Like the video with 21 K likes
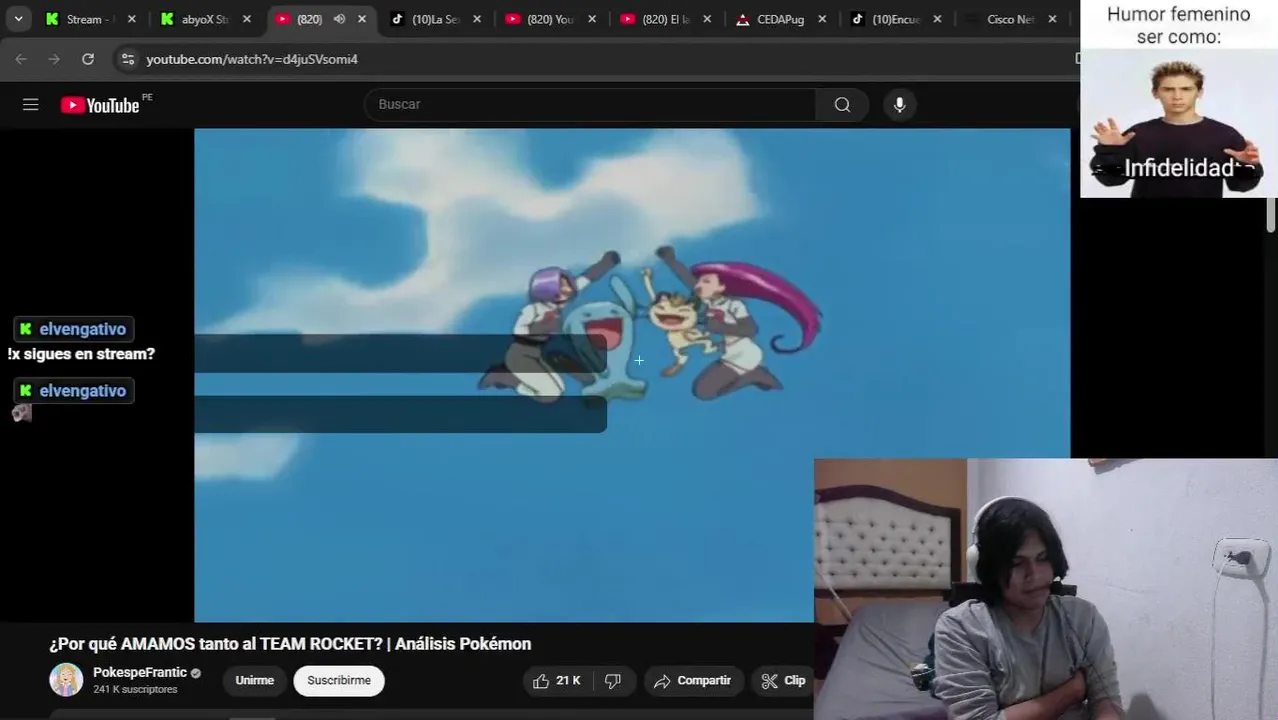Screen dimensions: 1278x720 557,681
